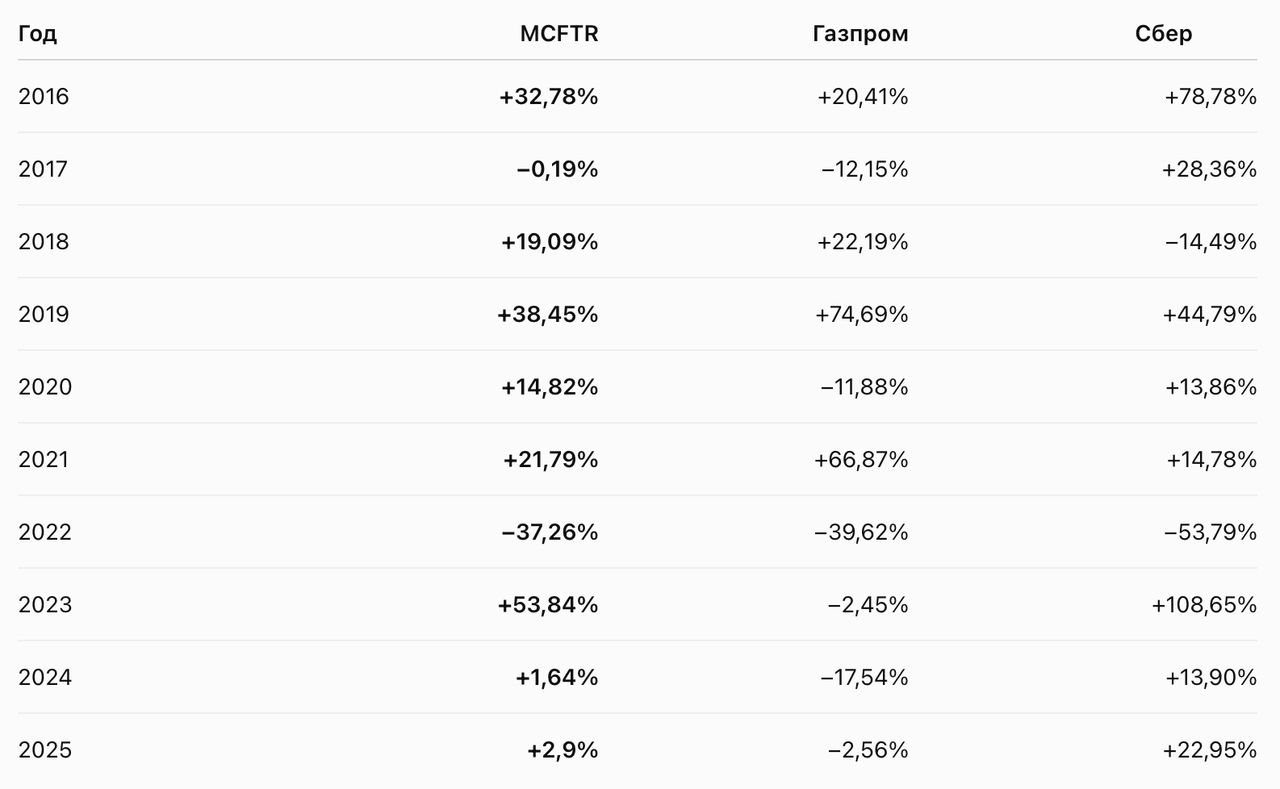Click MCFTR value +53,84% in 2023
Image resolution: width=1280 pixels, height=789 pixels.
(548, 605)
